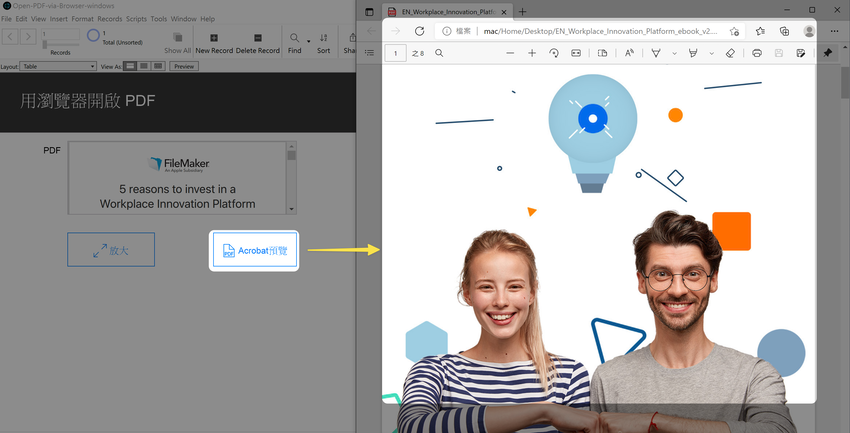Open tab actions menu in Edge
This screenshot has height=433, width=850.
(x=369, y=11)
